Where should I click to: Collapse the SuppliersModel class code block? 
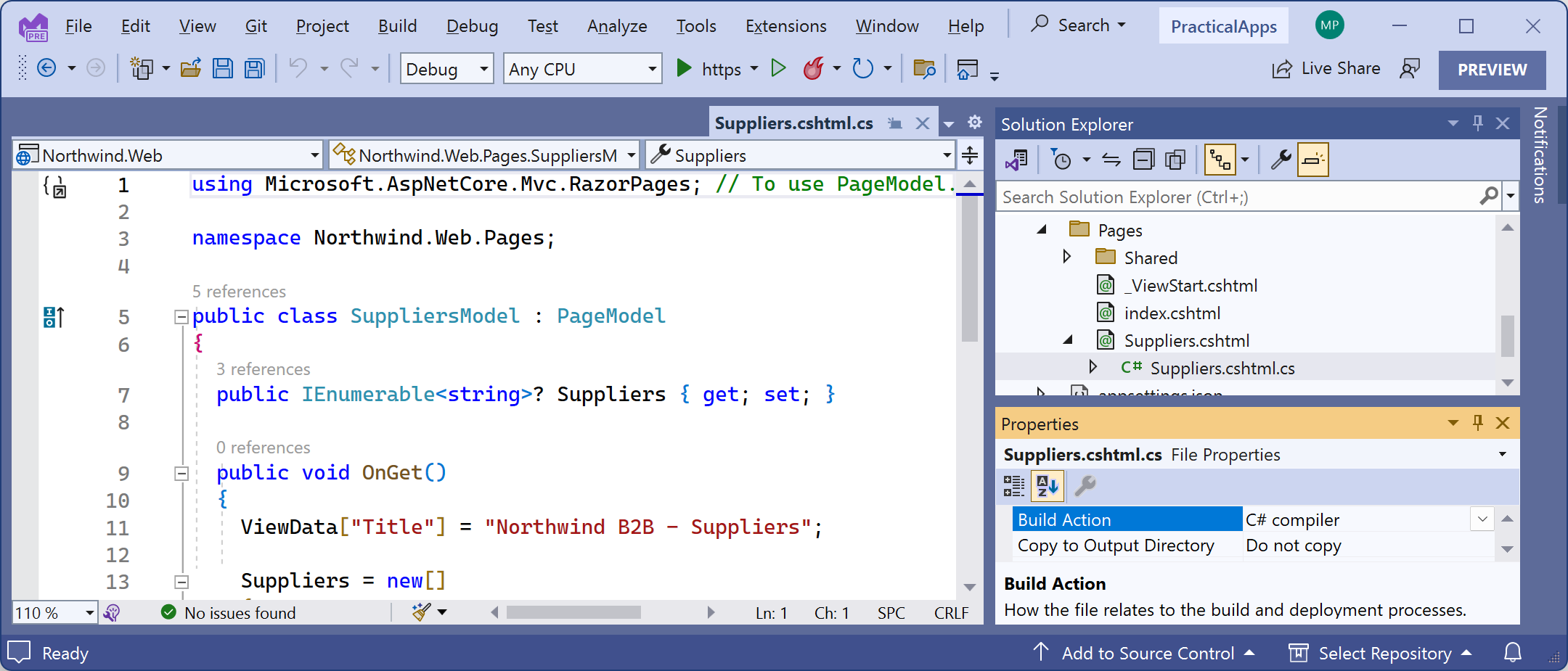point(181,317)
